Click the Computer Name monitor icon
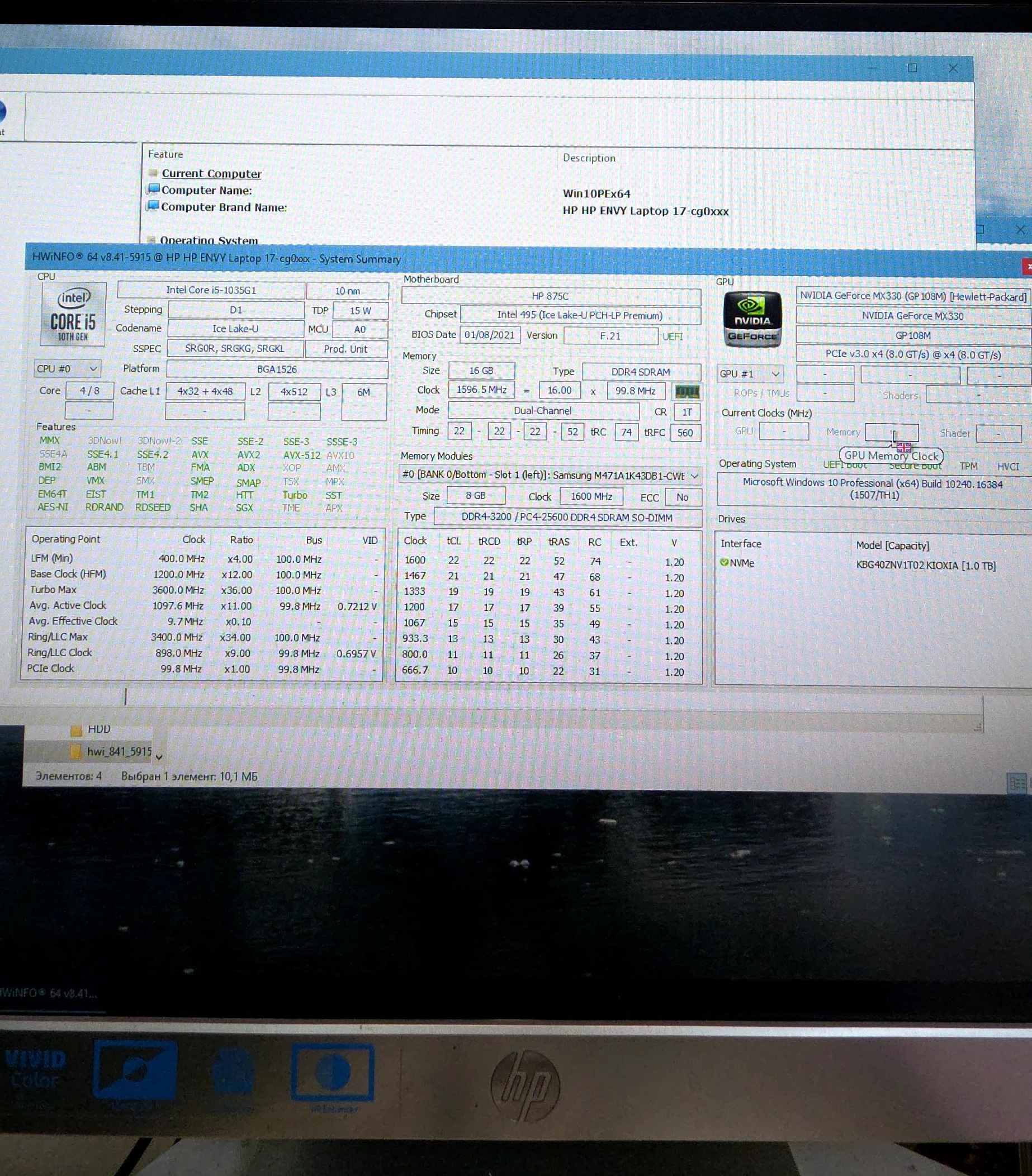The height and width of the screenshot is (1176, 1032). (x=153, y=189)
